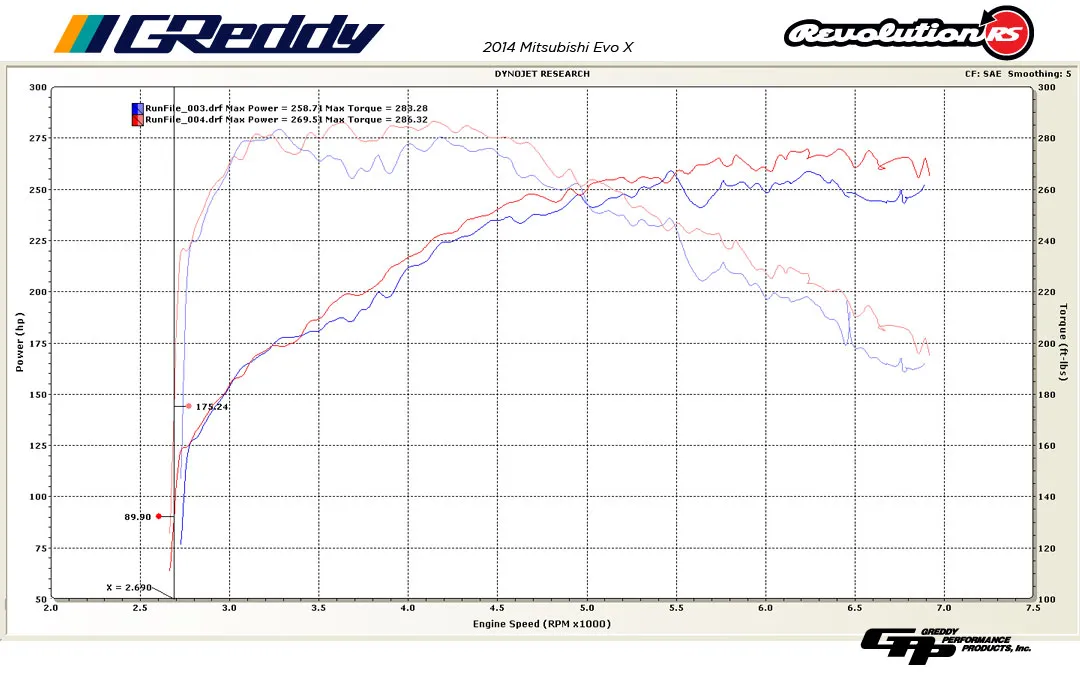Click the X = 2.690 cursor label
The image size is (1080, 675).
pyautogui.click(x=129, y=587)
